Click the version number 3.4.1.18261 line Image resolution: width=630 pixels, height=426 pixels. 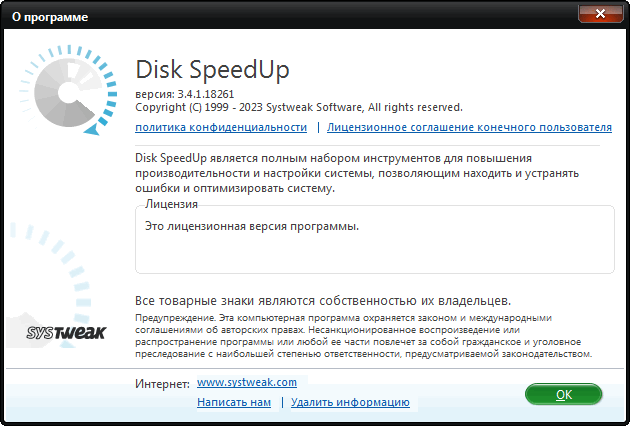[191, 93]
